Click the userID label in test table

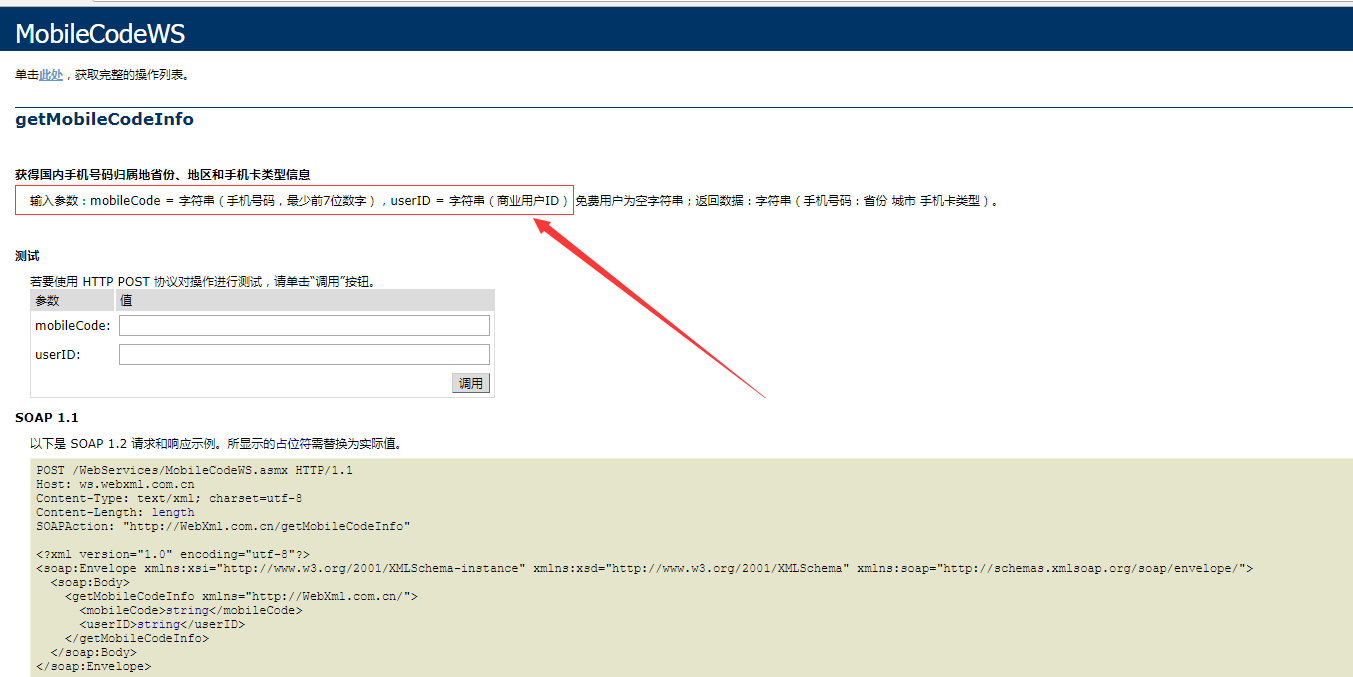[57, 355]
